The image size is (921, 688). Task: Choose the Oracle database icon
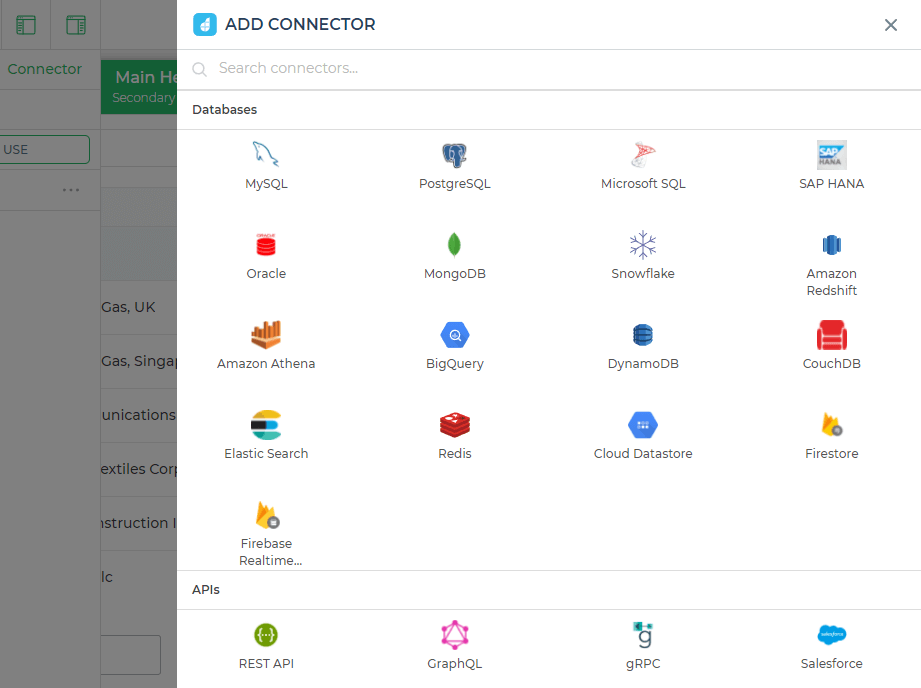tap(265, 244)
